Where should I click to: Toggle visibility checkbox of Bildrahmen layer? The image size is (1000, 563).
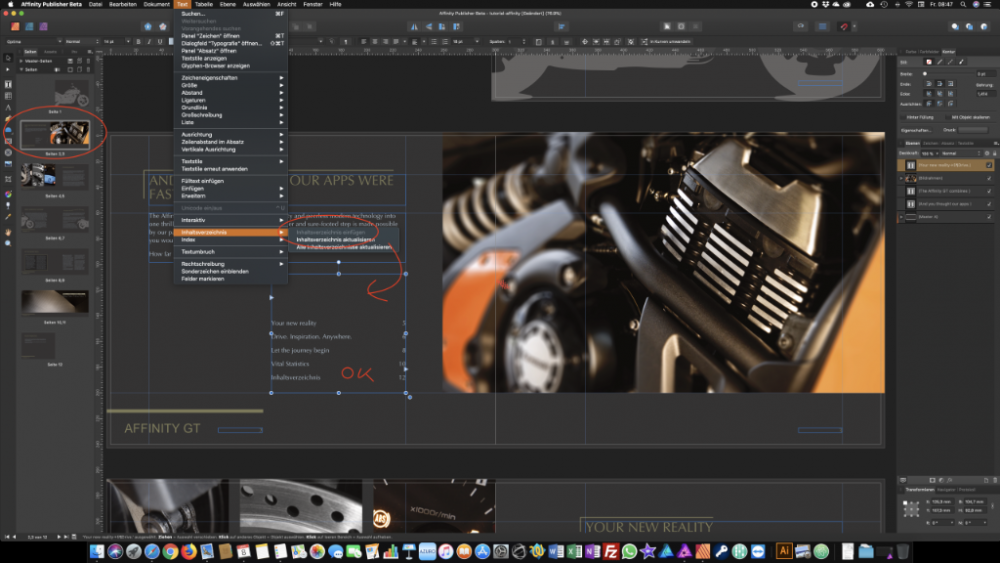[989, 178]
